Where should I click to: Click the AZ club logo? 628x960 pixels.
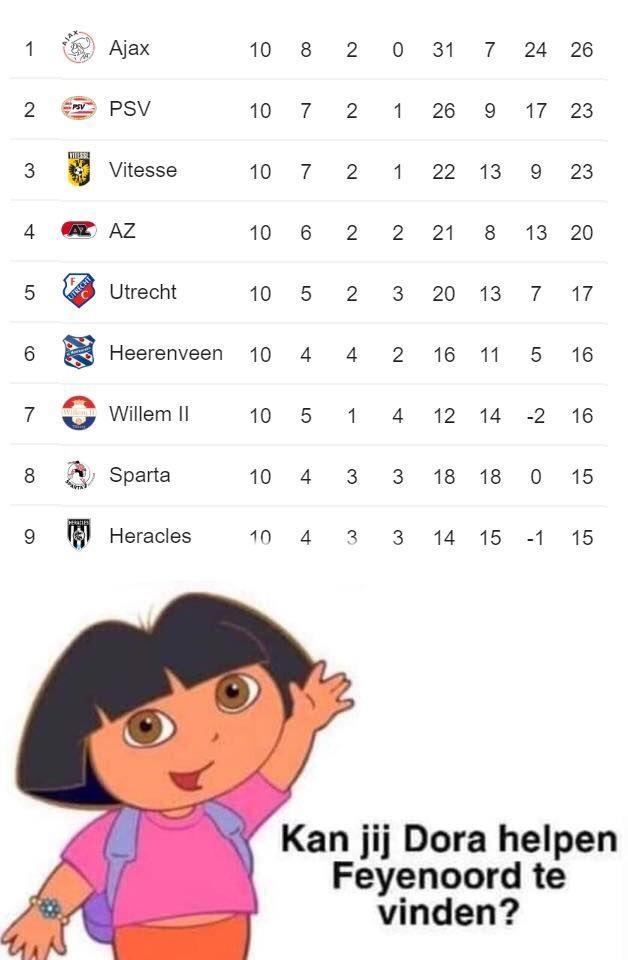tap(78, 231)
